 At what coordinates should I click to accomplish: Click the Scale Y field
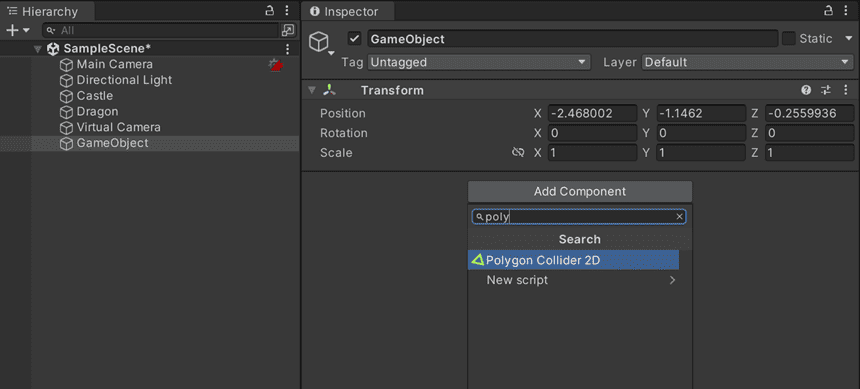click(701, 153)
